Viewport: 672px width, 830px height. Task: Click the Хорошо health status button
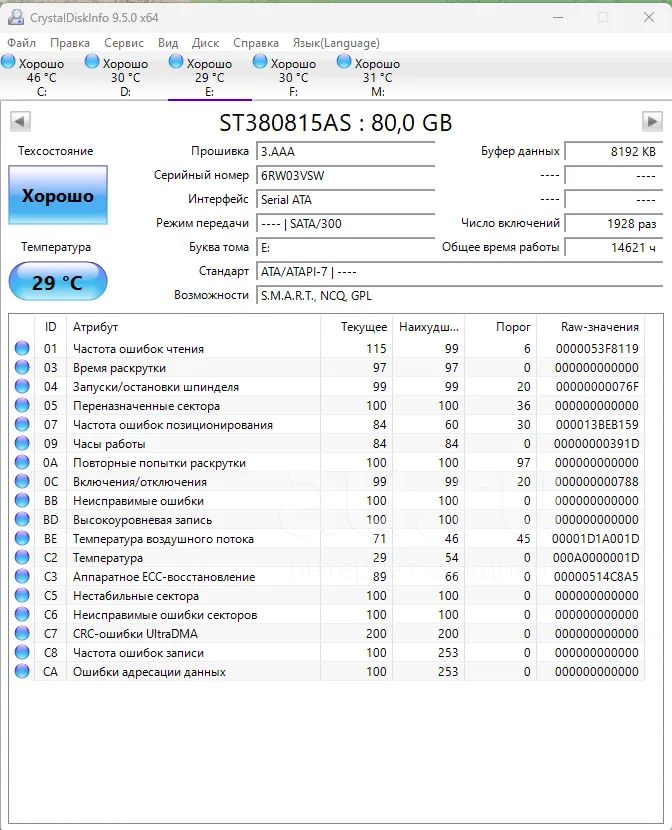(58, 195)
